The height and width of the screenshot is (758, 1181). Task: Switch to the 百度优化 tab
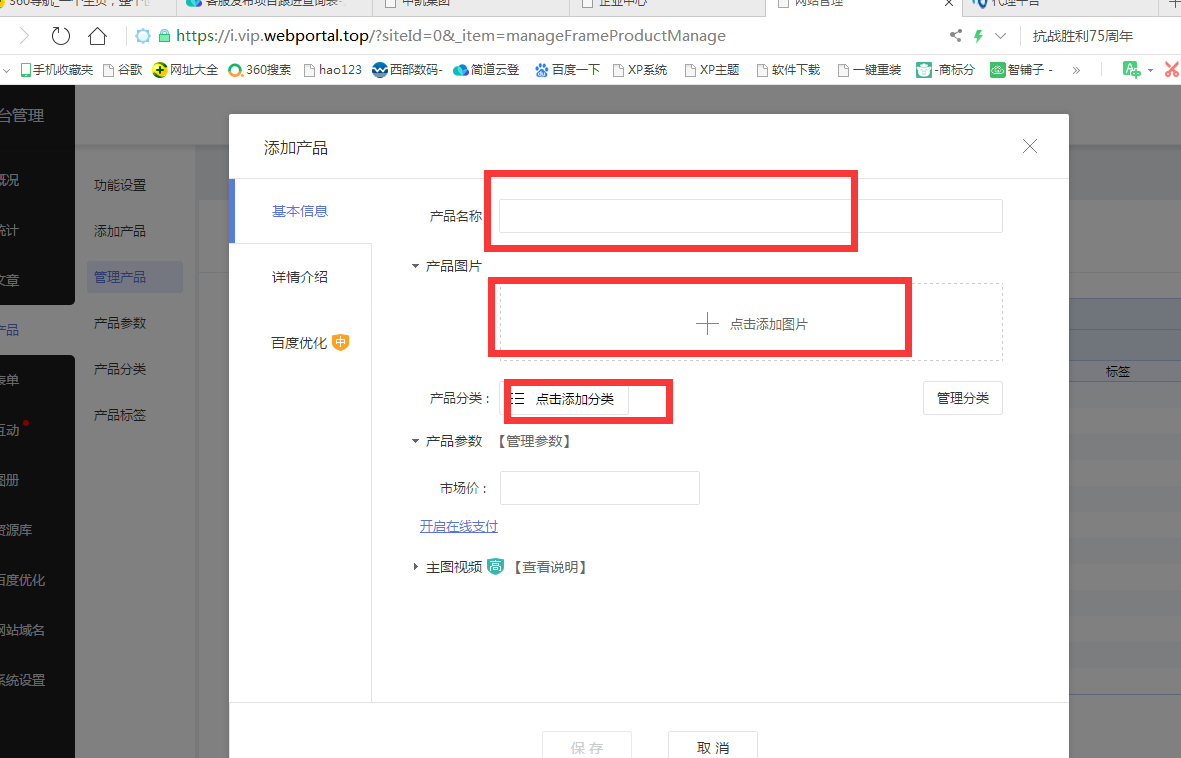(x=299, y=342)
